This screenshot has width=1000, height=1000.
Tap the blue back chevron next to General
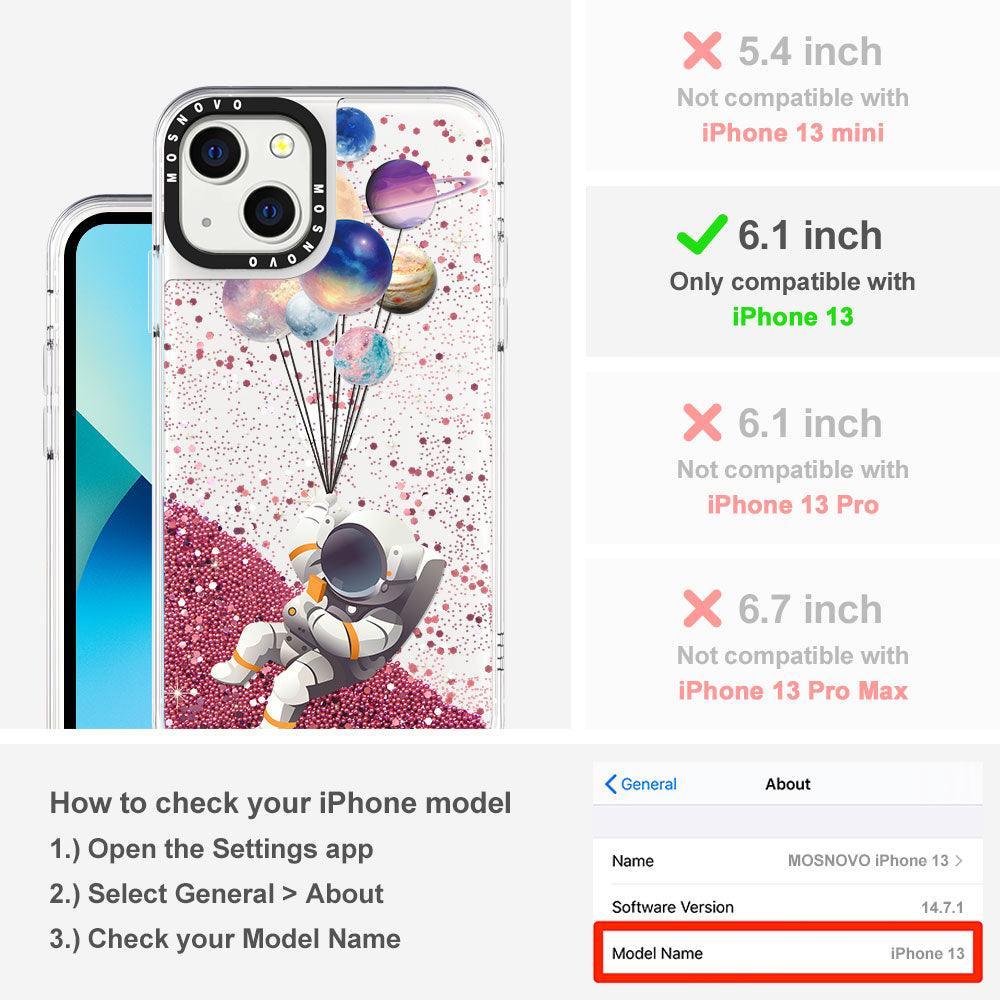point(610,784)
